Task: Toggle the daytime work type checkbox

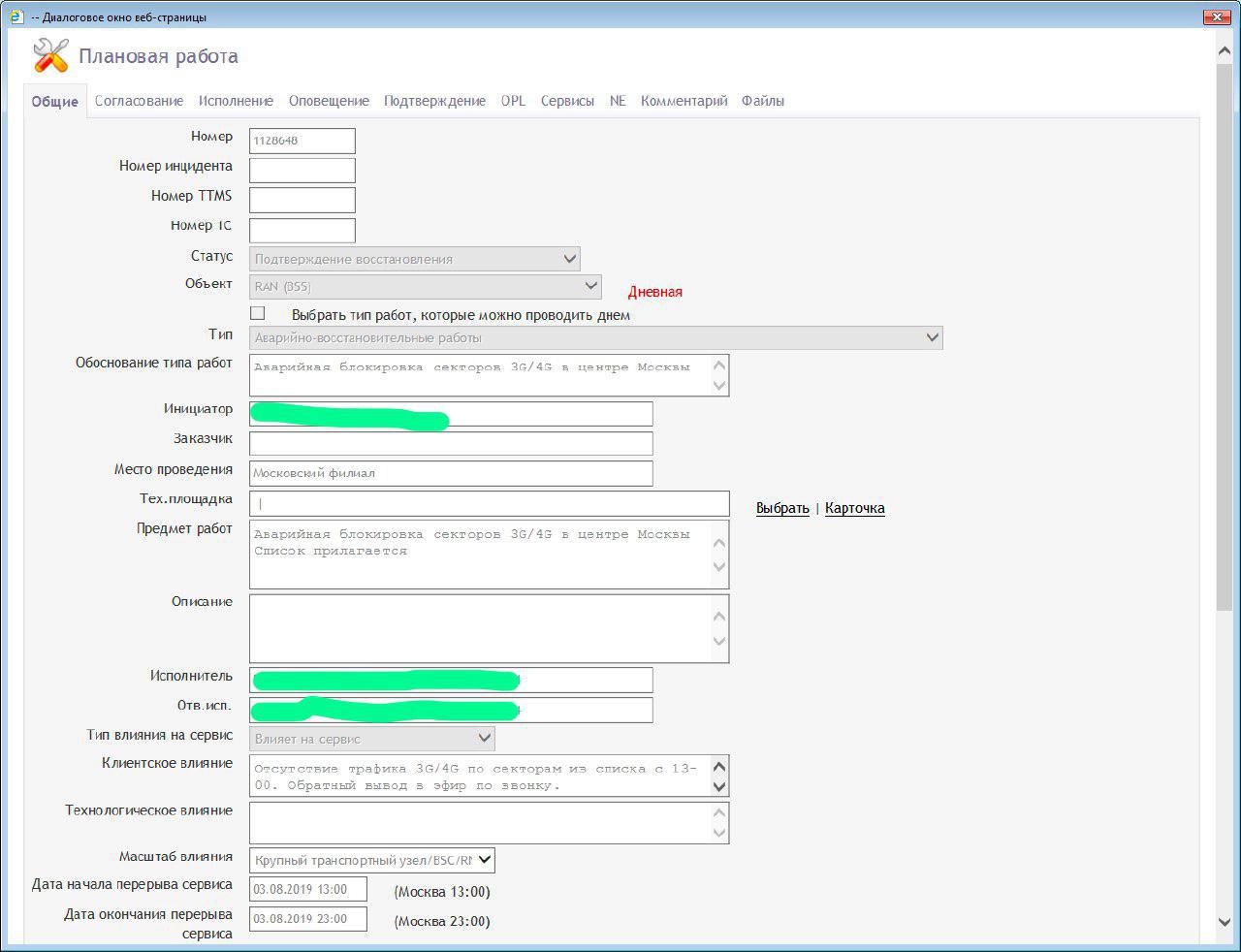Action: (x=258, y=313)
